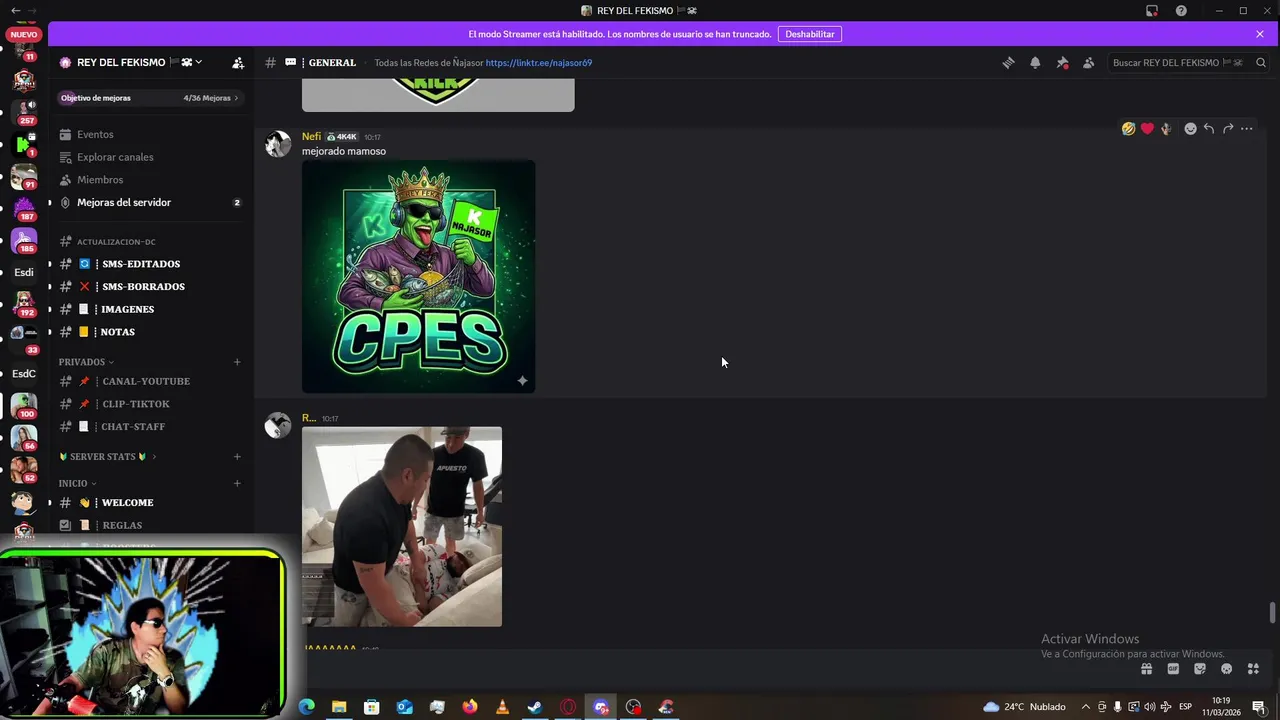
Task: Click the username Nefi
Action: pyautogui.click(x=311, y=136)
